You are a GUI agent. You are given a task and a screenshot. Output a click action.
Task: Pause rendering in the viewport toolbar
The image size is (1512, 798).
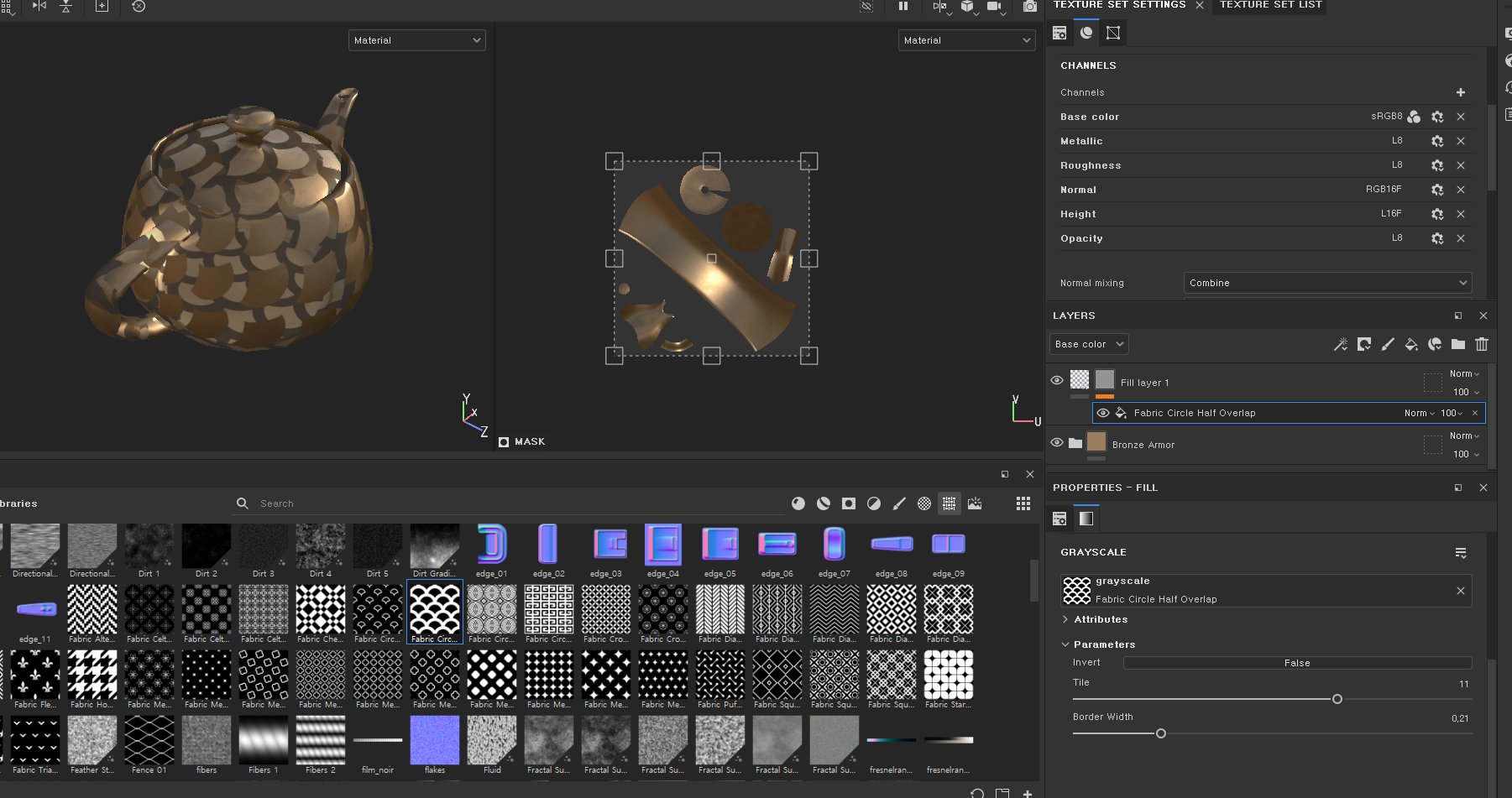(903, 7)
